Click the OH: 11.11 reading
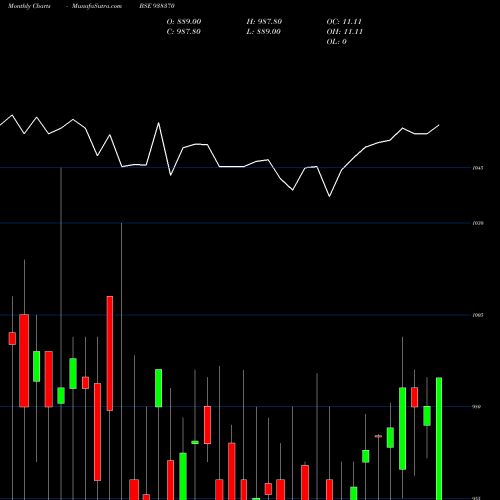Viewport: 500px width, 500px height. click(345, 31)
